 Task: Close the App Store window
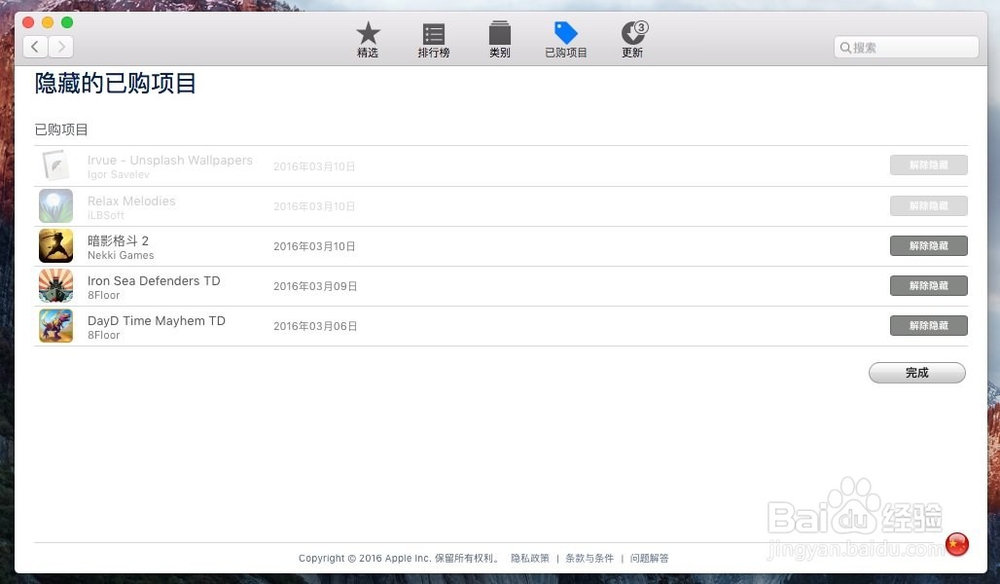click(x=28, y=22)
